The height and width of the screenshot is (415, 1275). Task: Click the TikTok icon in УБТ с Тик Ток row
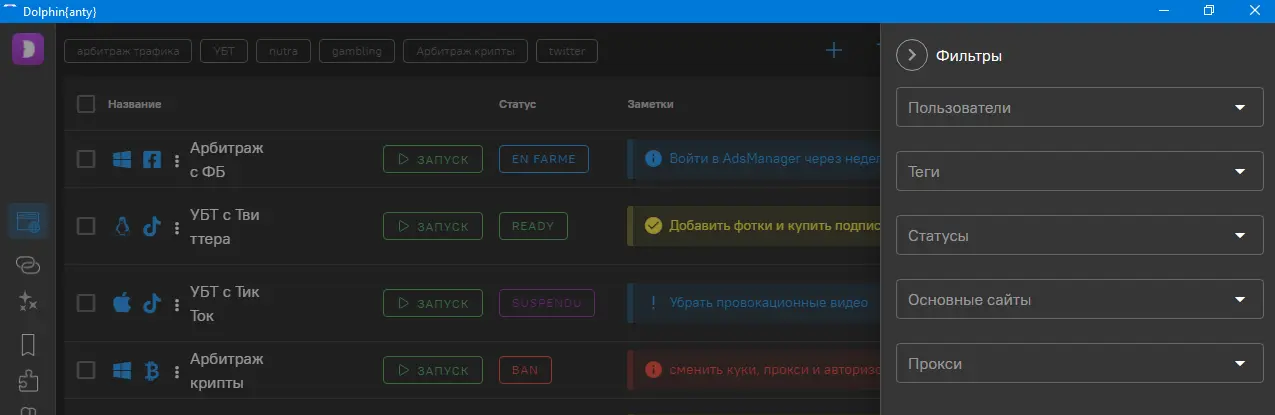click(152, 303)
